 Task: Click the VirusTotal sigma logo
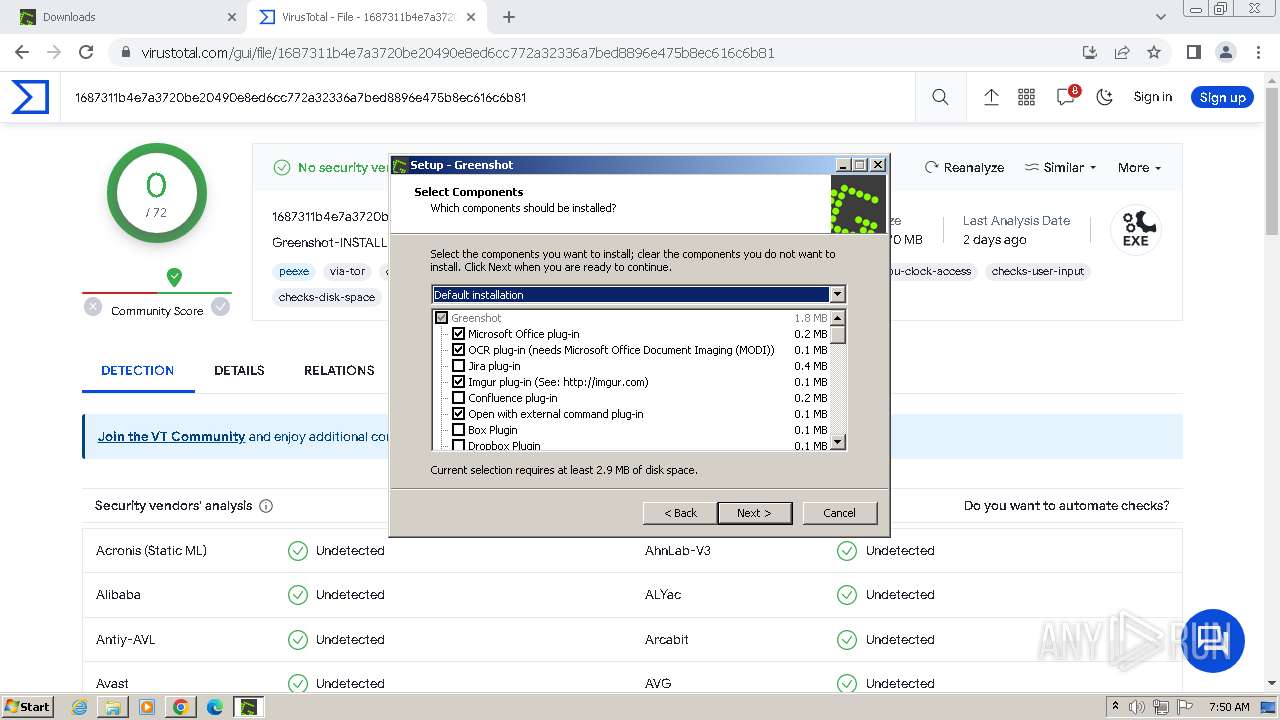coord(30,97)
